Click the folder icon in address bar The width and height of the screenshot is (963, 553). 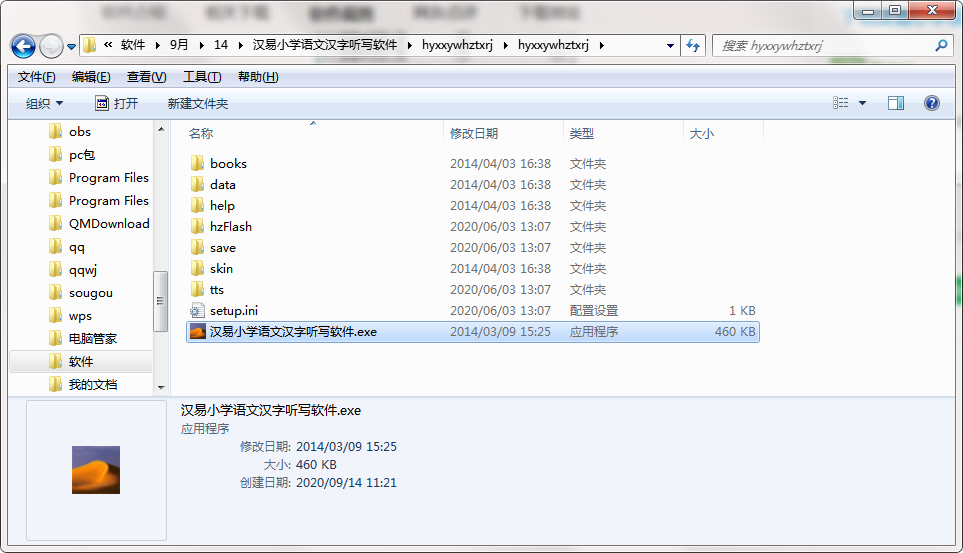click(90, 45)
